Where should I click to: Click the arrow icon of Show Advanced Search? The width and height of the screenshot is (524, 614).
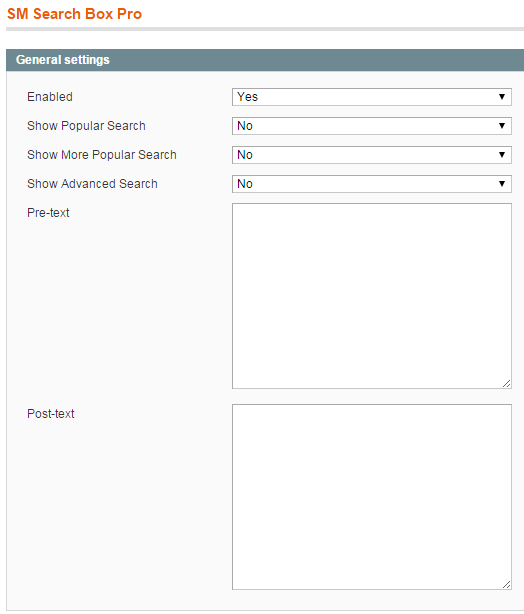coord(502,184)
